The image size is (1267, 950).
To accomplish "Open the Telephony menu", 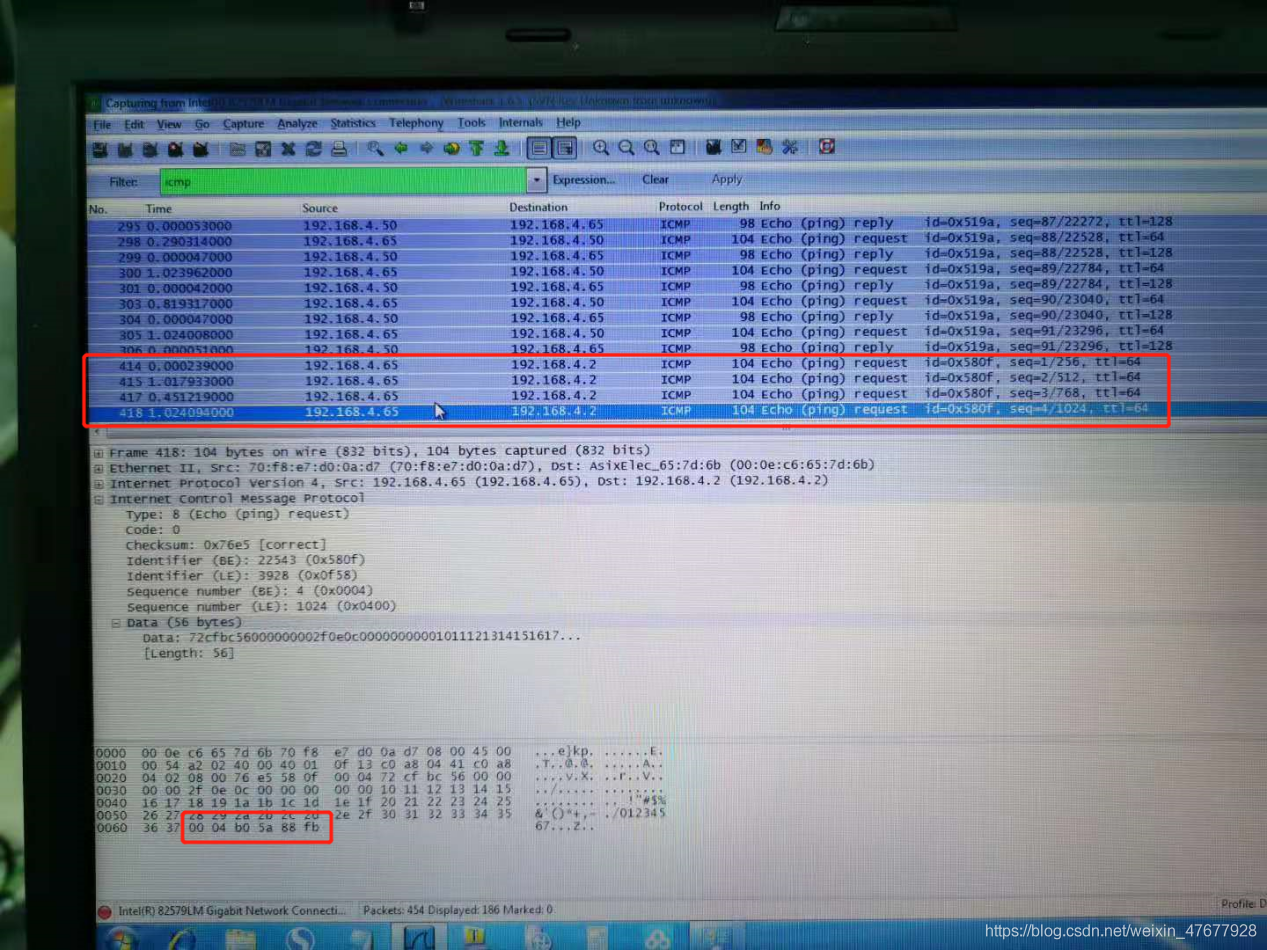I will click(x=416, y=124).
